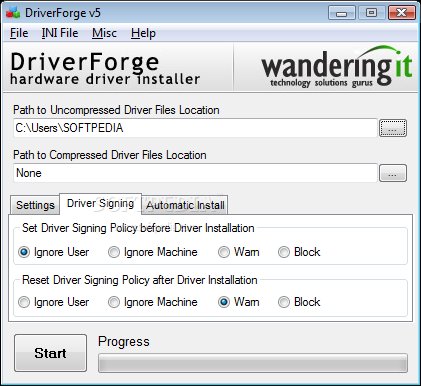Select Warn policy after driver installation
The image size is (421, 386).
[x=239, y=302]
